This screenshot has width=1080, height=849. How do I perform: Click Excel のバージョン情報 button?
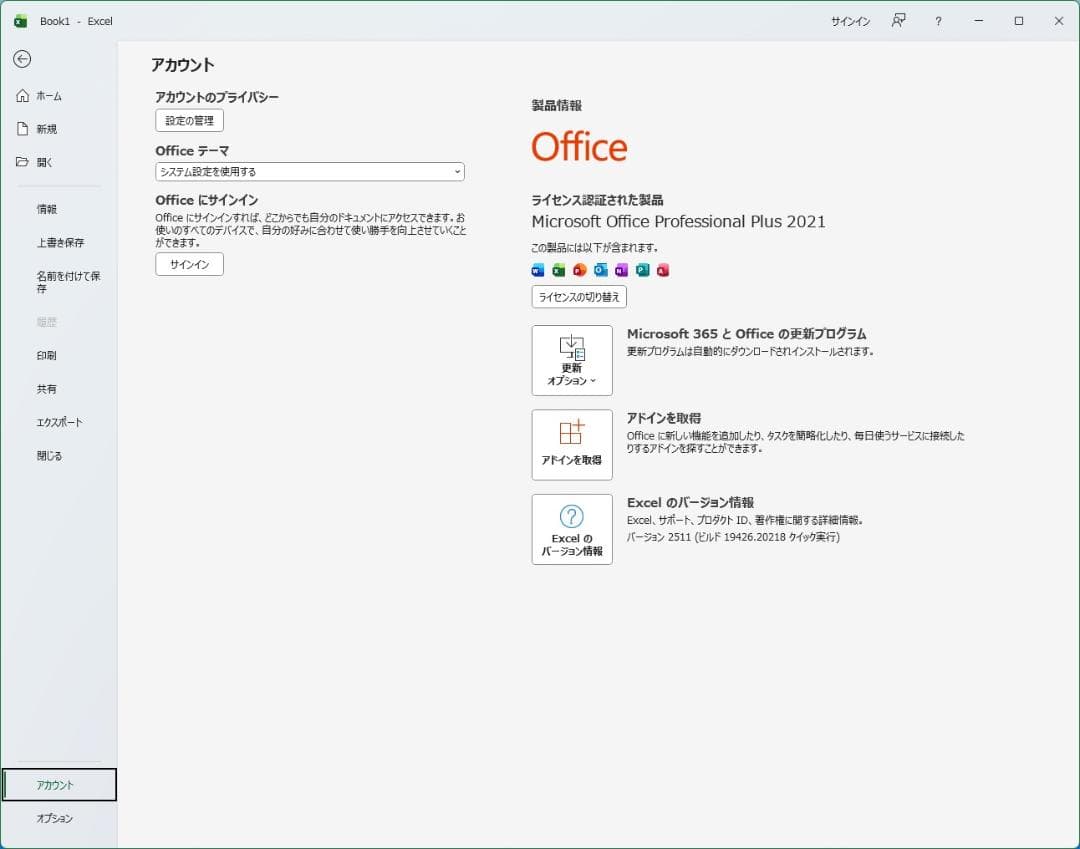tap(571, 529)
